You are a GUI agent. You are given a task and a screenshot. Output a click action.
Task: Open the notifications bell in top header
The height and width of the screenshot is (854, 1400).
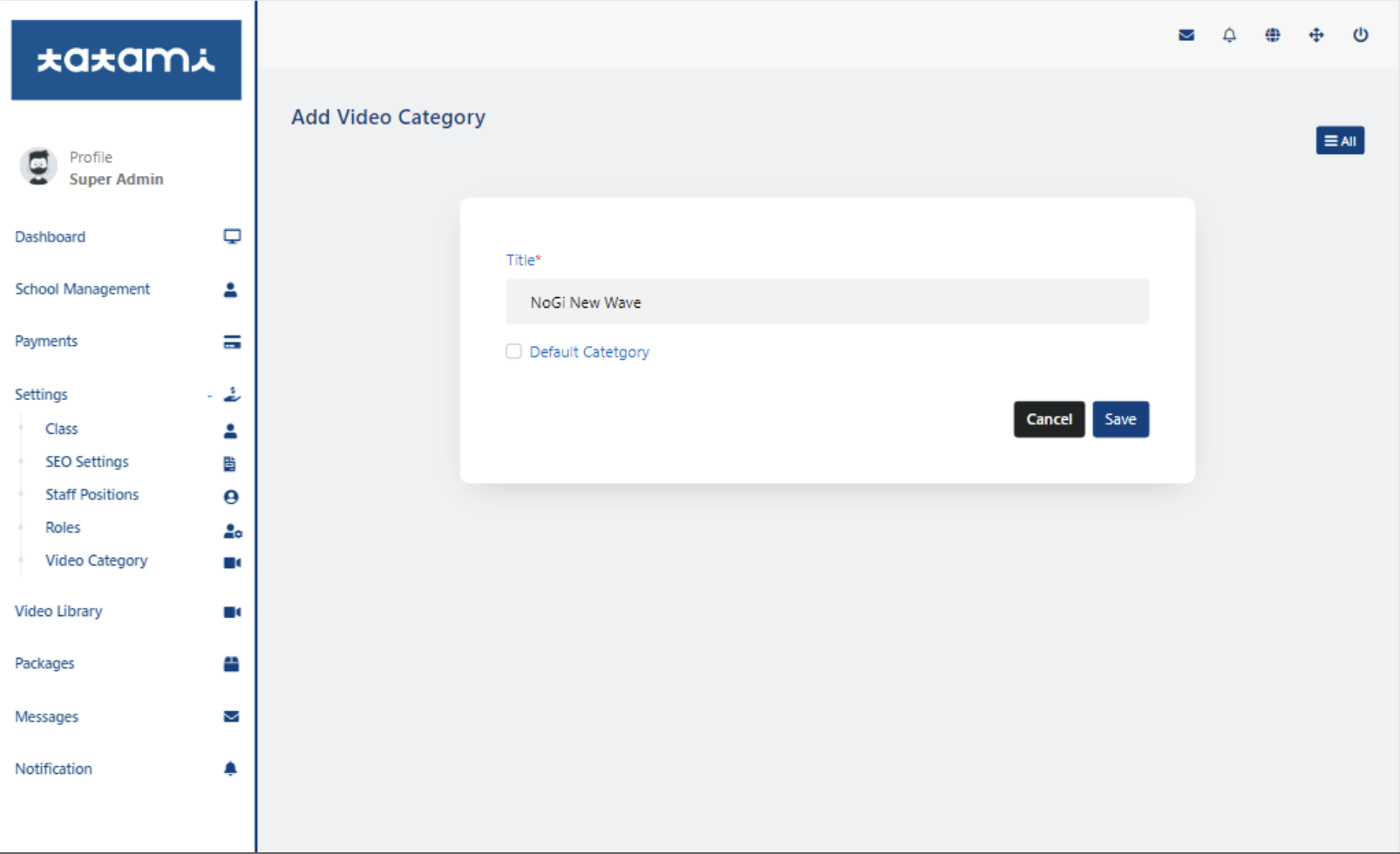(x=1229, y=35)
